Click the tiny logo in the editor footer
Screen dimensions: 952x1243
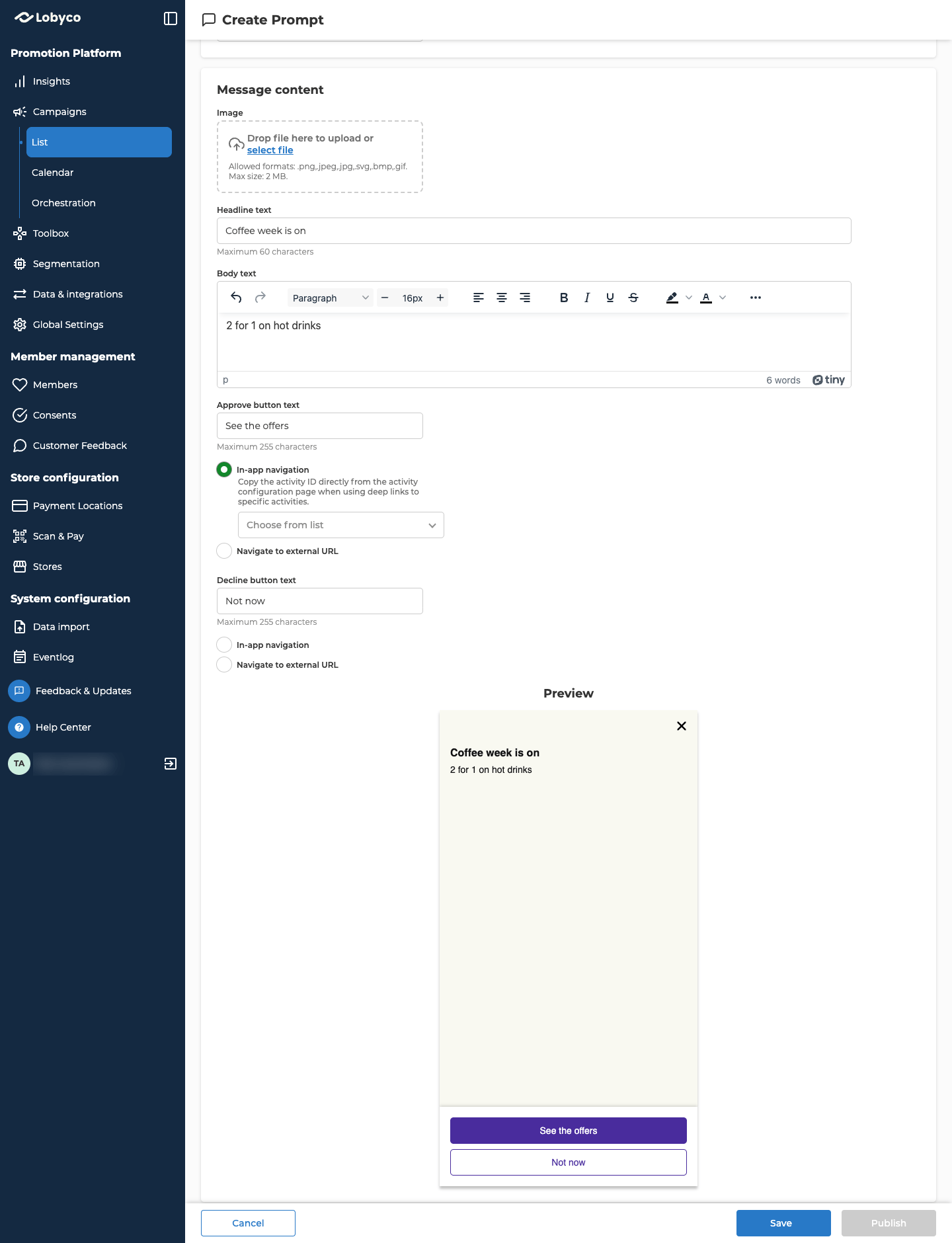829,380
